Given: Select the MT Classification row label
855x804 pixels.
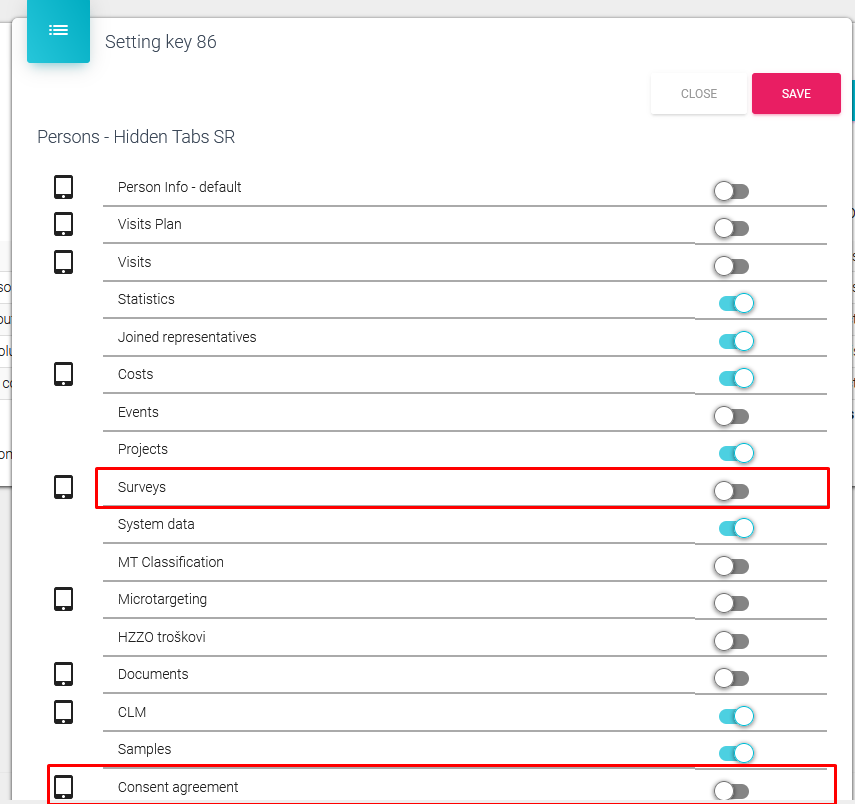Looking at the screenshot, I should click(x=171, y=562).
